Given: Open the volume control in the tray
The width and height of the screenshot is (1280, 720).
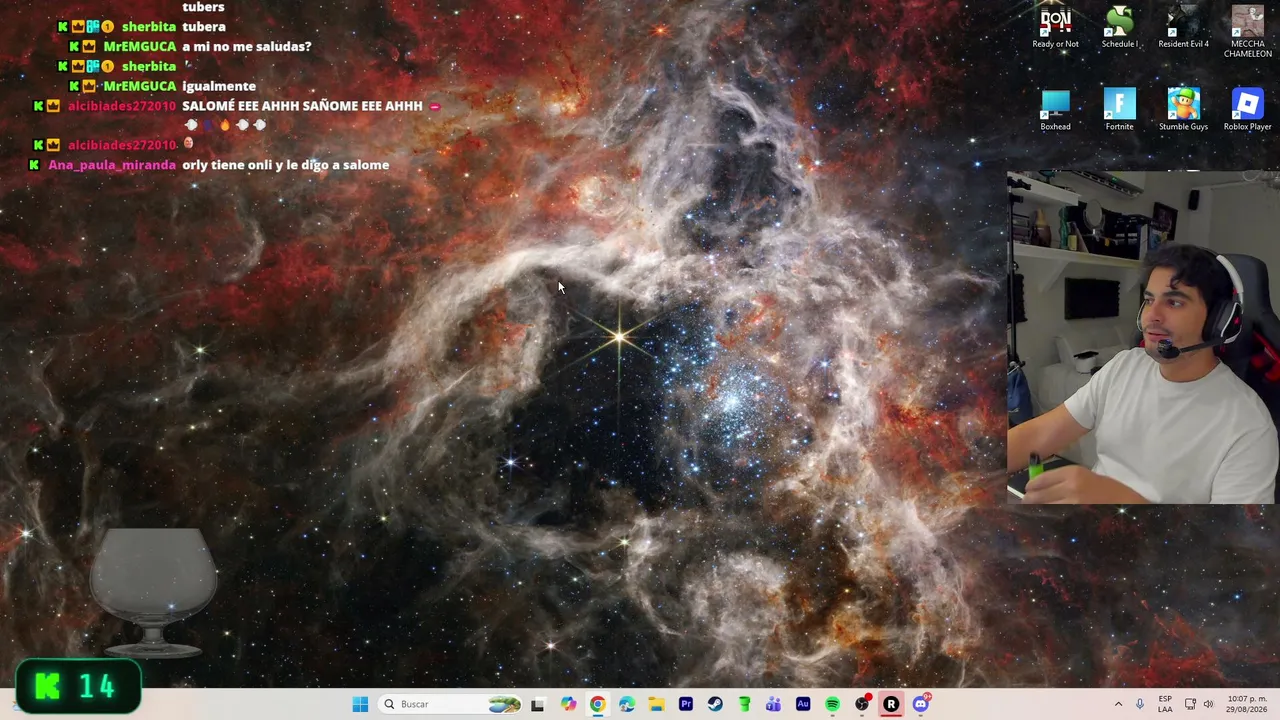Looking at the screenshot, I should click(x=1208, y=704).
